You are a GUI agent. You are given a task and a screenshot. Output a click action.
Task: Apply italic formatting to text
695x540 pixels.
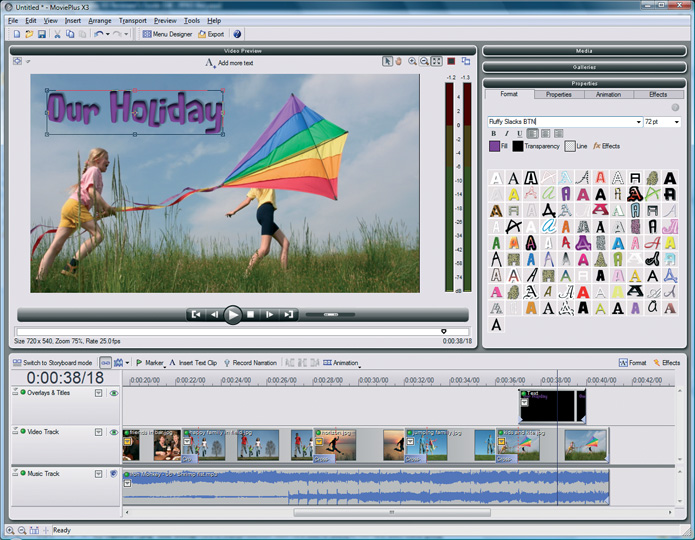(x=506, y=133)
